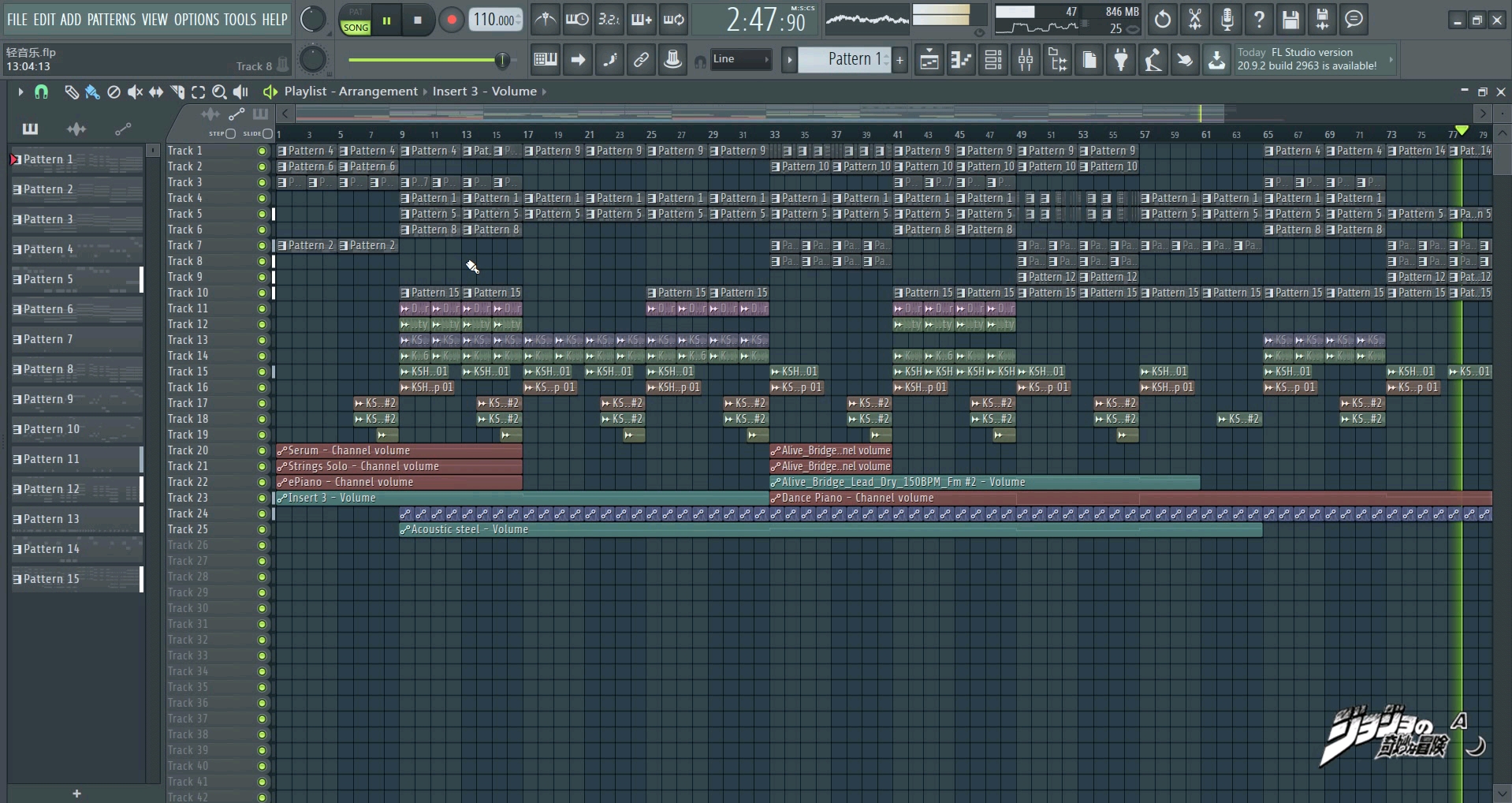This screenshot has width=1512, height=803.
Task: Click the one-click audio recording microphone
Action: tap(1227, 20)
